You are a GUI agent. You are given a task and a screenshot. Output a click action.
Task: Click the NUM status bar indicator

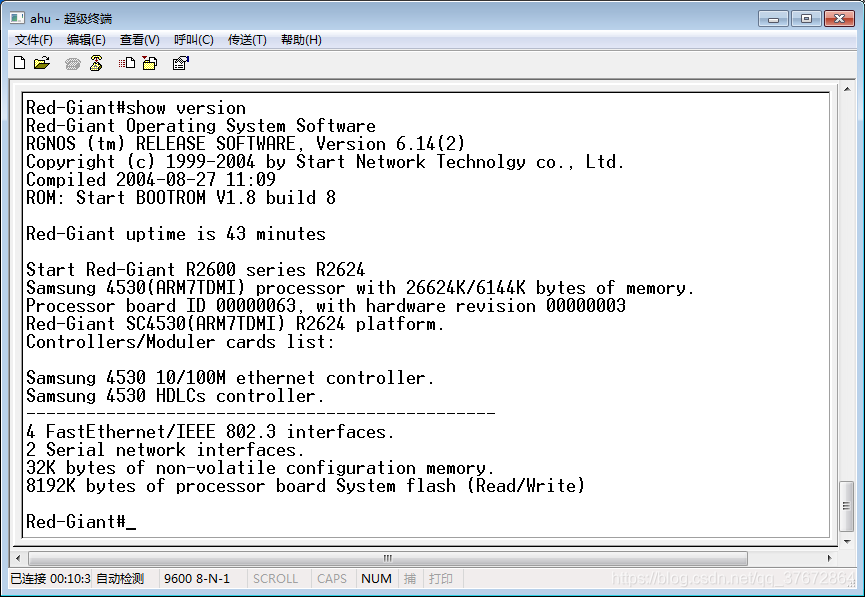pyautogui.click(x=376, y=578)
